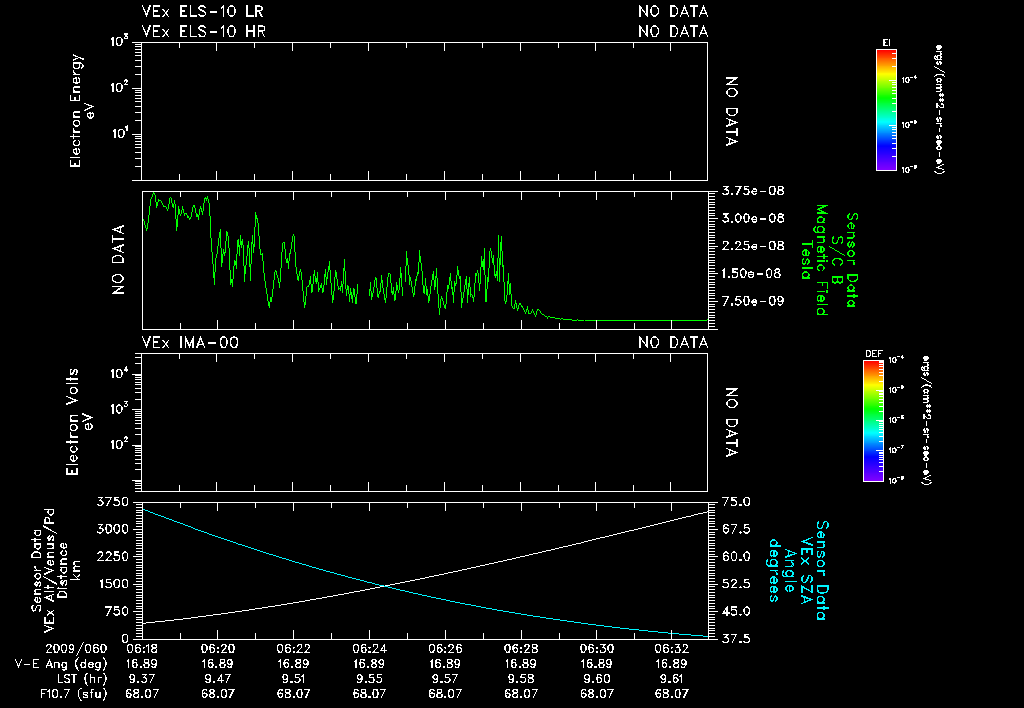1024x708 pixels.
Task: Click the 2250 km distance tick
Action: coord(113,556)
